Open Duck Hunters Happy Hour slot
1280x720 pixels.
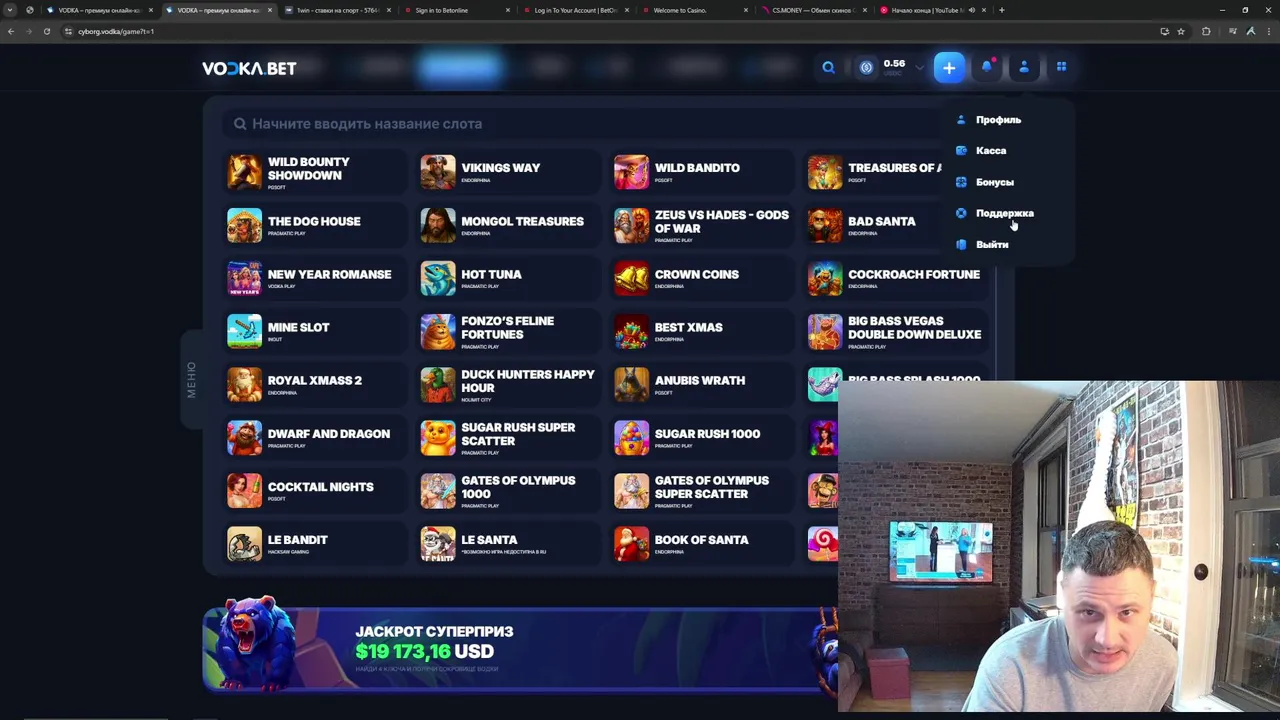[508, 384]
